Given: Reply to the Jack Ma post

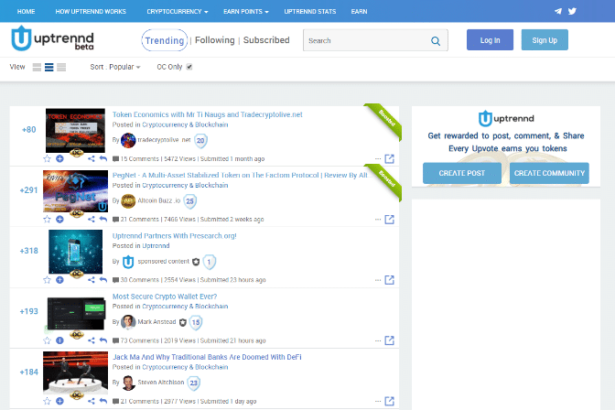Looking at the screenshot, I should (103, 401).
